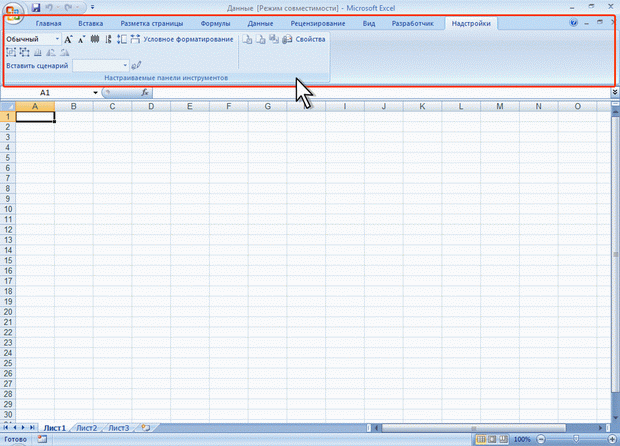Open the Рецензирование tab

pyautogui.click(x=318, y=23)
